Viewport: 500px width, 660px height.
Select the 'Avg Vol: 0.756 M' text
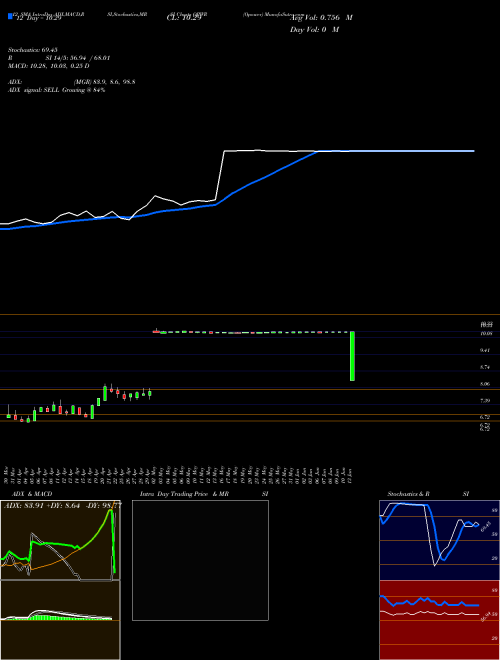(321, 18)
